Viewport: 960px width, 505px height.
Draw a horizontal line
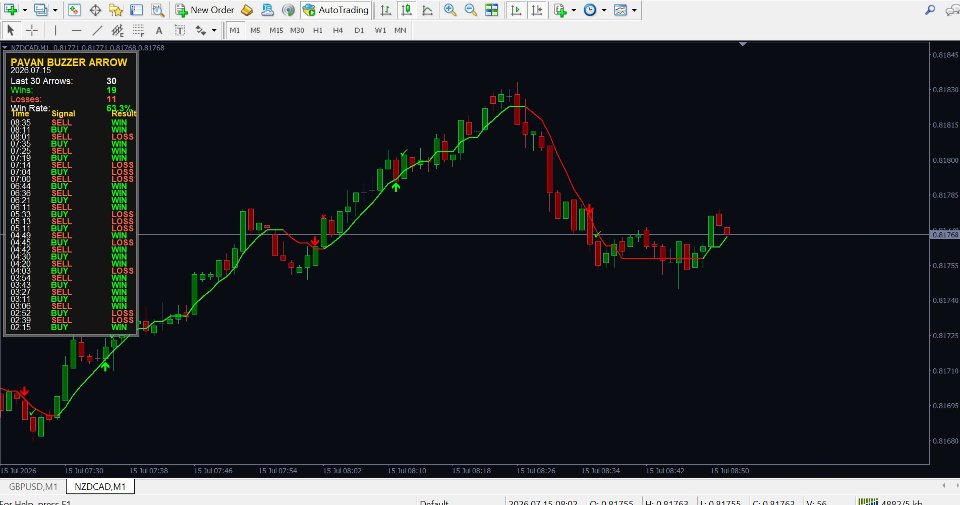(76, 30)
